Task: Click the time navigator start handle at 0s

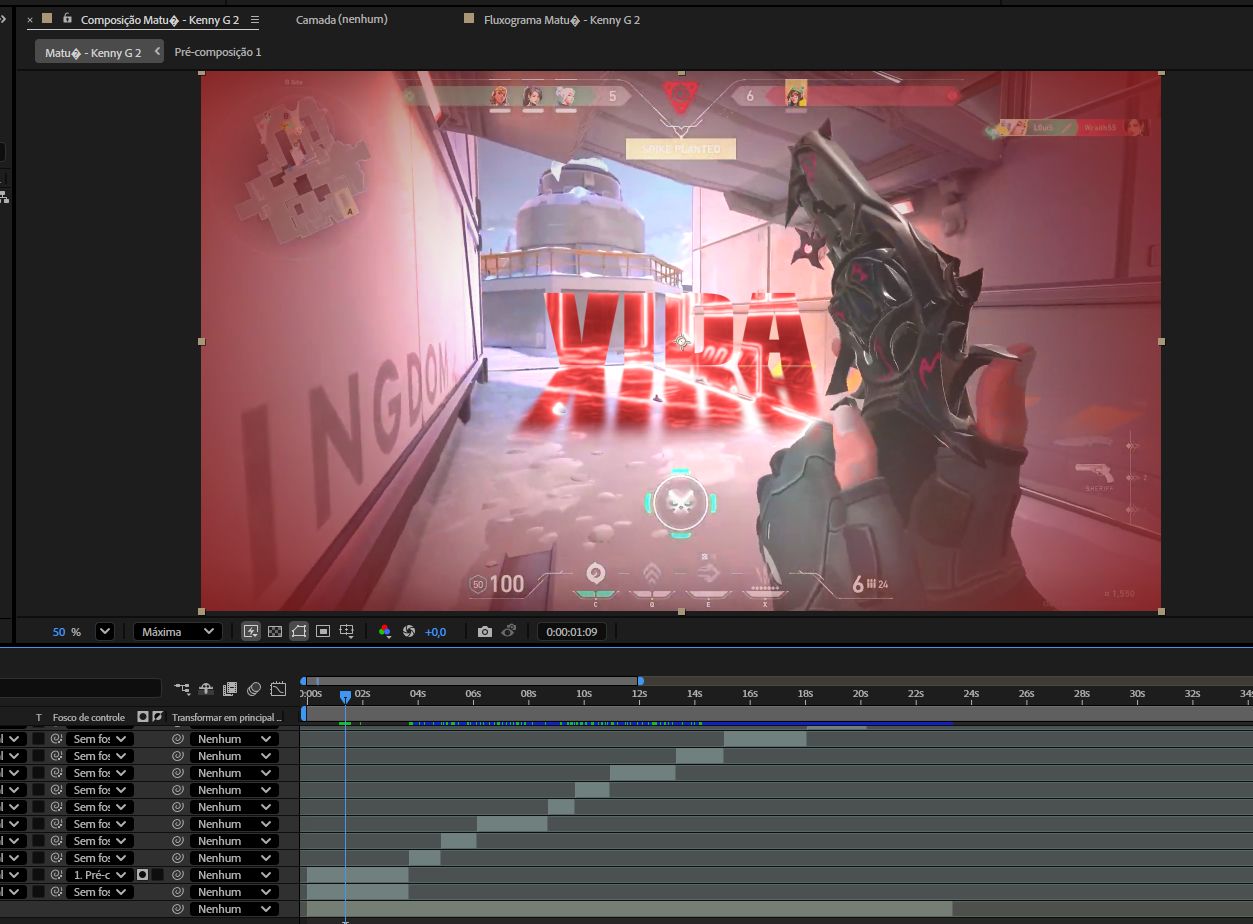Action: point(304,681)
